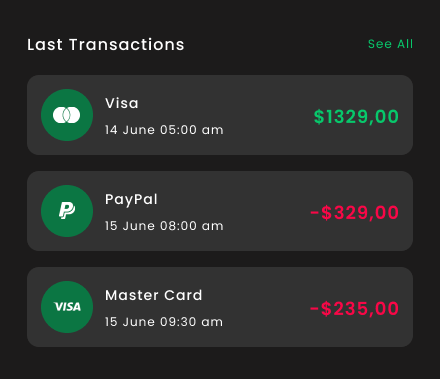Open the PayPal transaction card

(x=220, y=211)
